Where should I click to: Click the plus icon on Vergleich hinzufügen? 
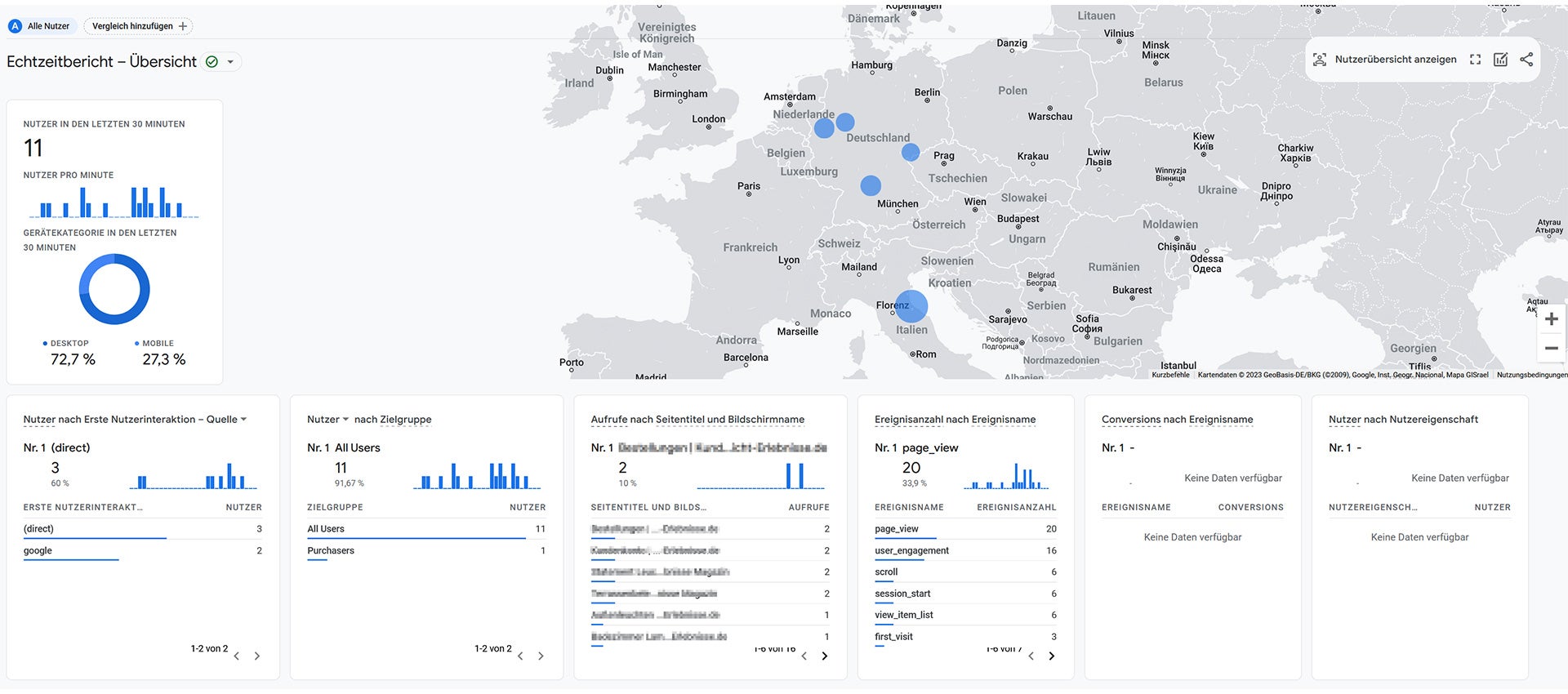183,26
